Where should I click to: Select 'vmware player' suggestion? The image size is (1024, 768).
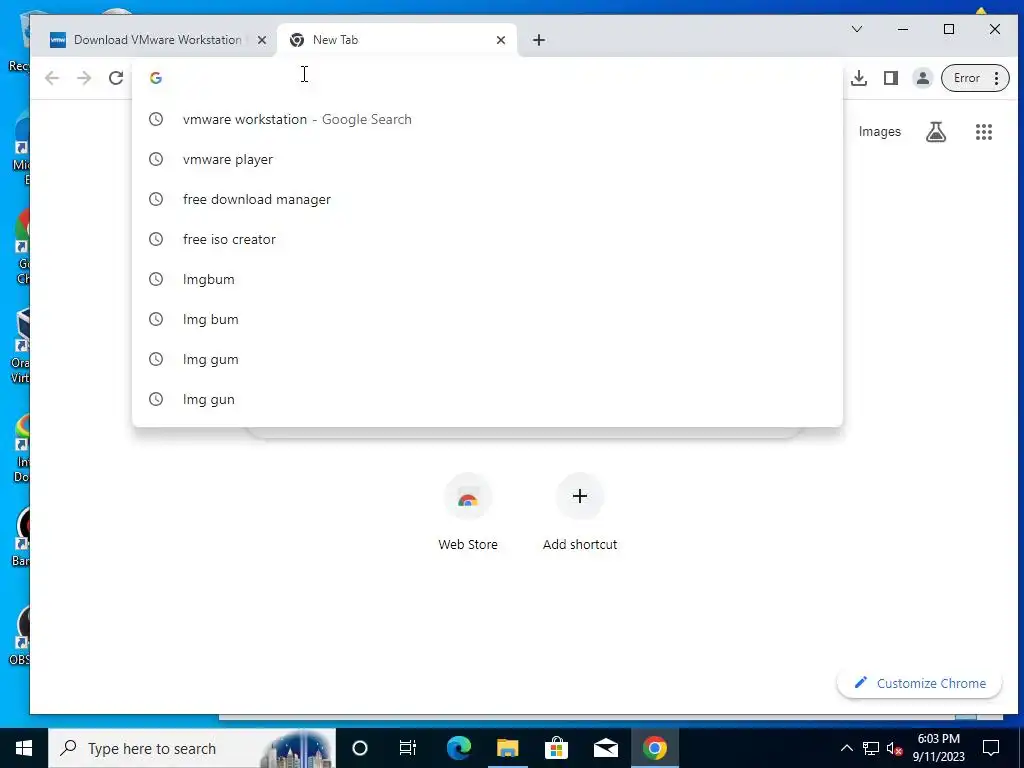click(x=487, y=159)
